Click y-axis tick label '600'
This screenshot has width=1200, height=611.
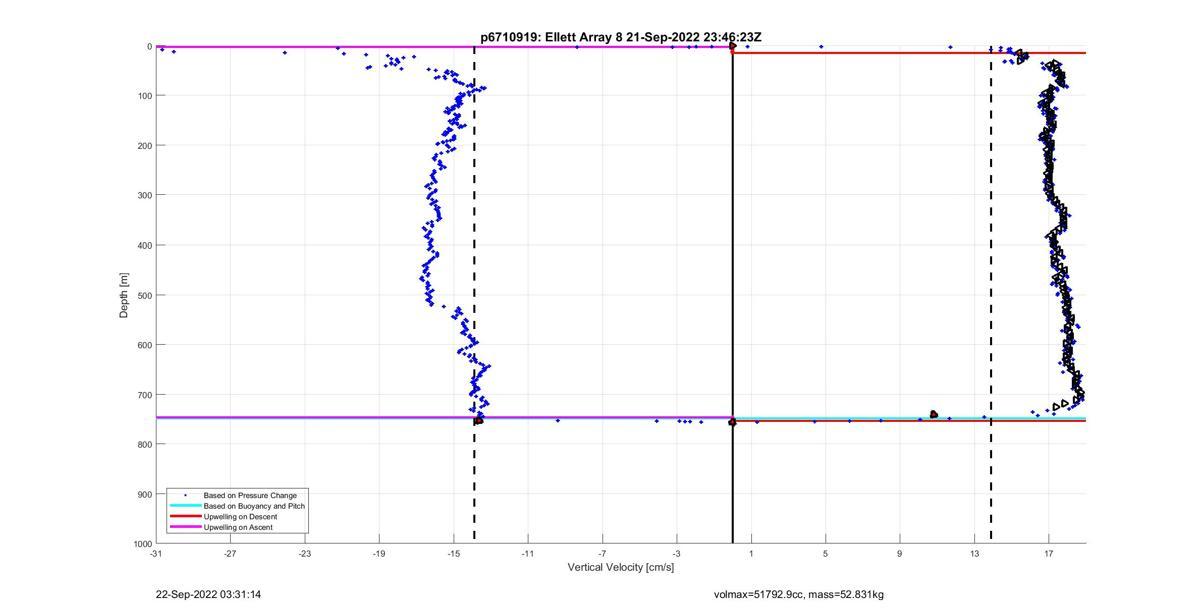click(x=144, y=345)
